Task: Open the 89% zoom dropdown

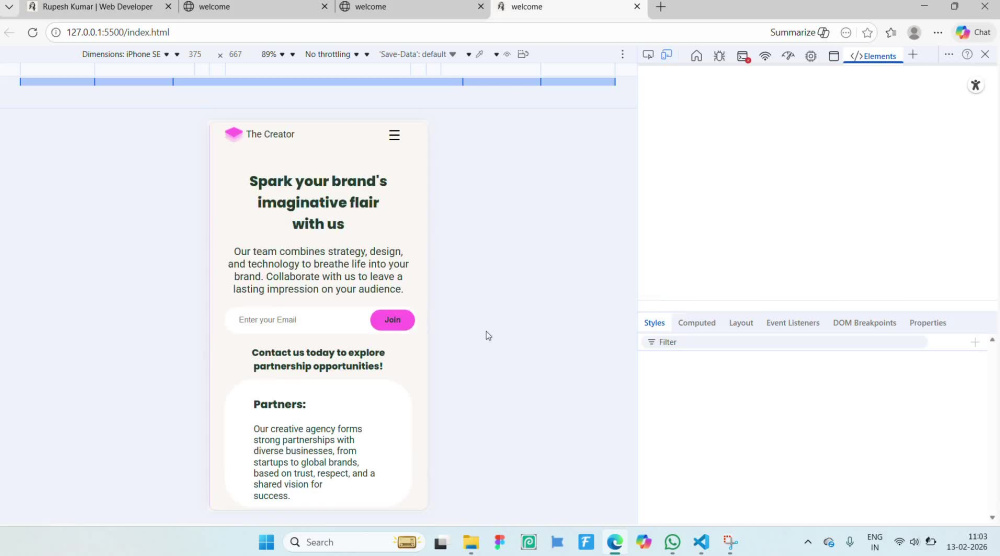Action: [273, 54]
